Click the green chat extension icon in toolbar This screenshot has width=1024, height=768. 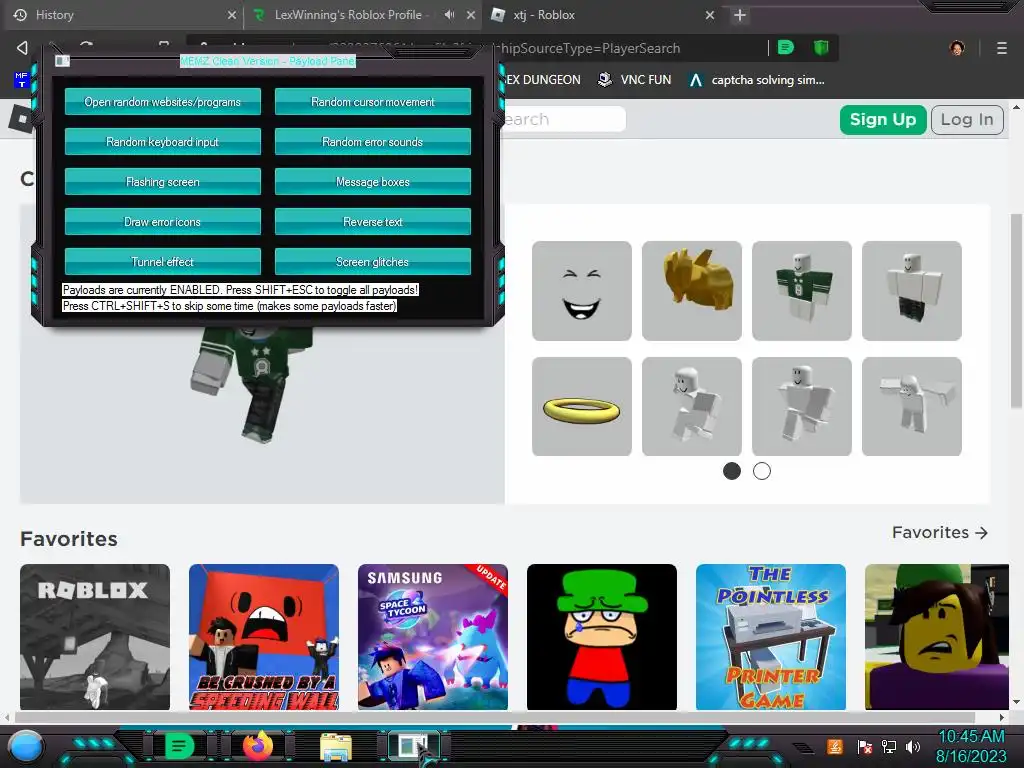786,47
